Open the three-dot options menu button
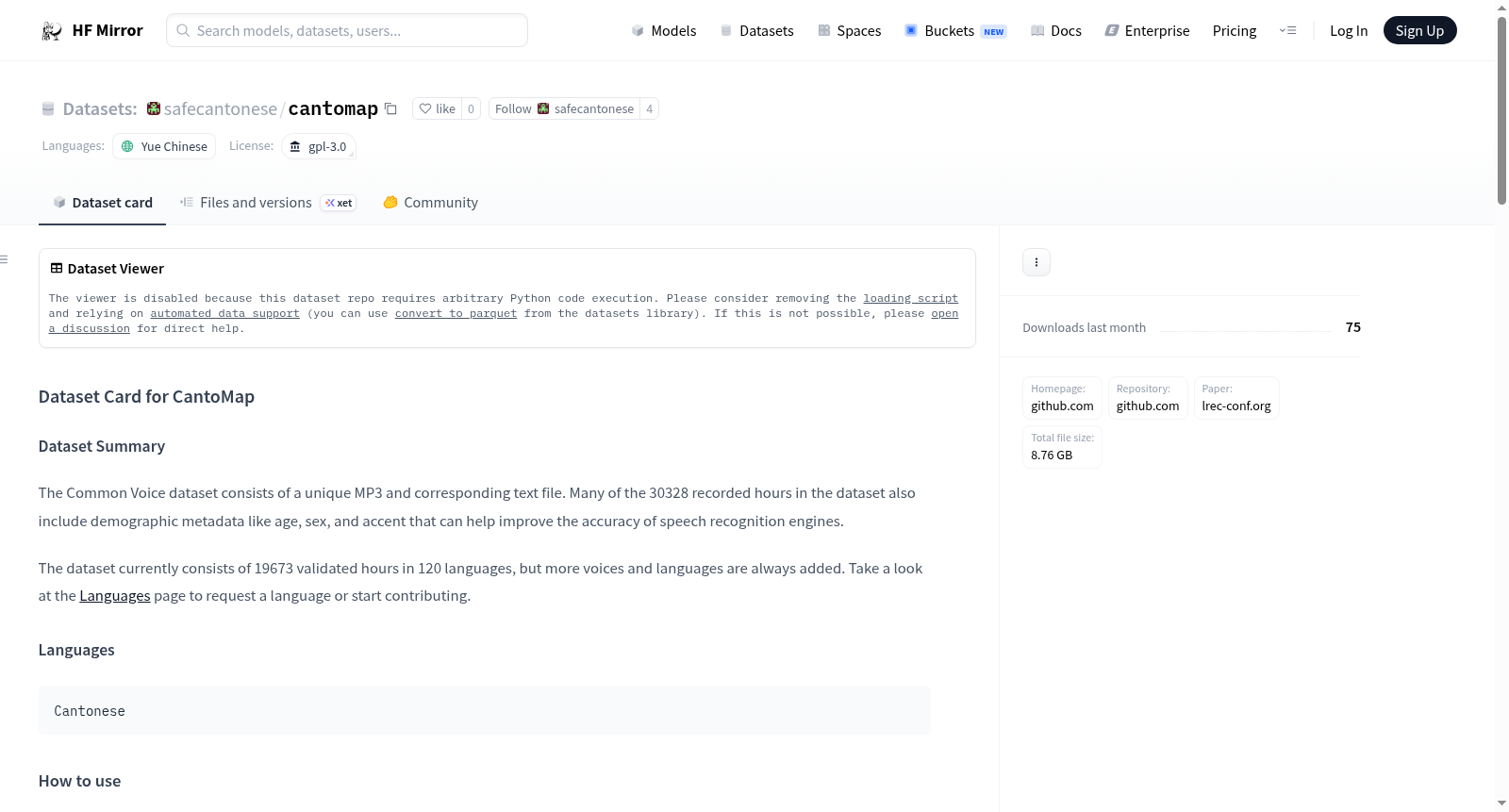Screen dimensions: 1509x812 point(1036,262)
